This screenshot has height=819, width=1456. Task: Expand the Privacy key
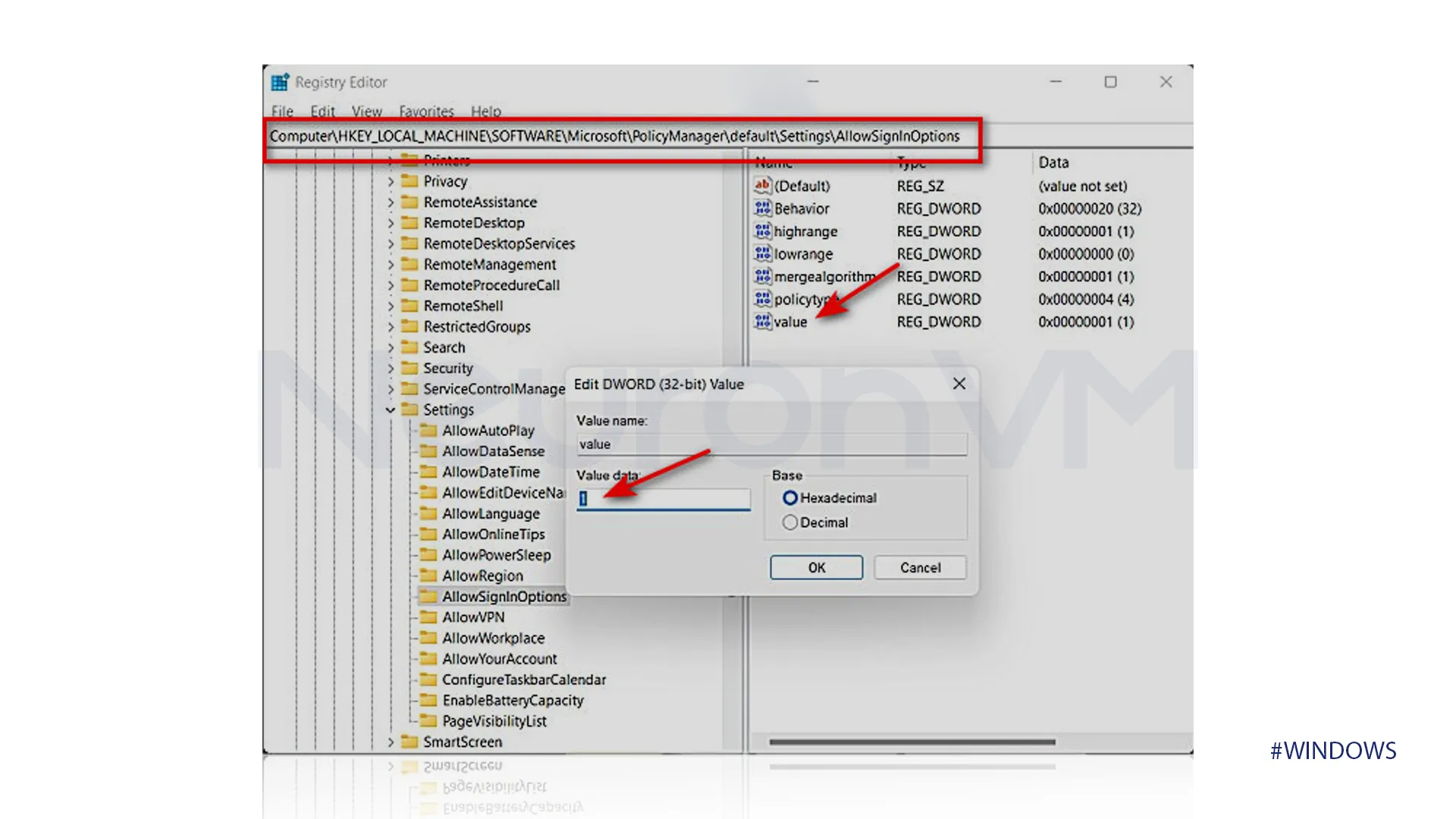coord(391,181)
